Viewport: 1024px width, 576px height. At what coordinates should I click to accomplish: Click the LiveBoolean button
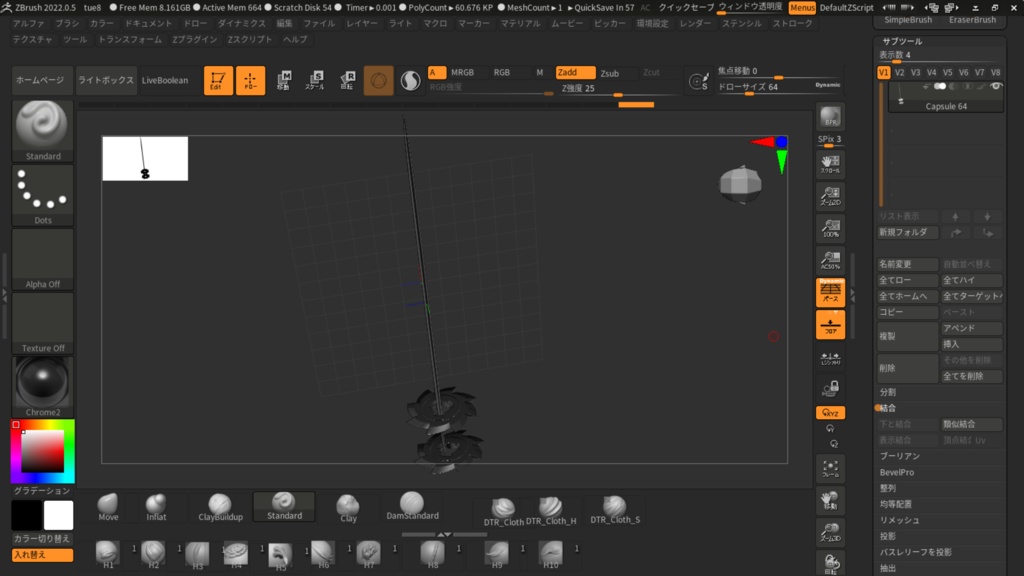(x=165, y=80)
